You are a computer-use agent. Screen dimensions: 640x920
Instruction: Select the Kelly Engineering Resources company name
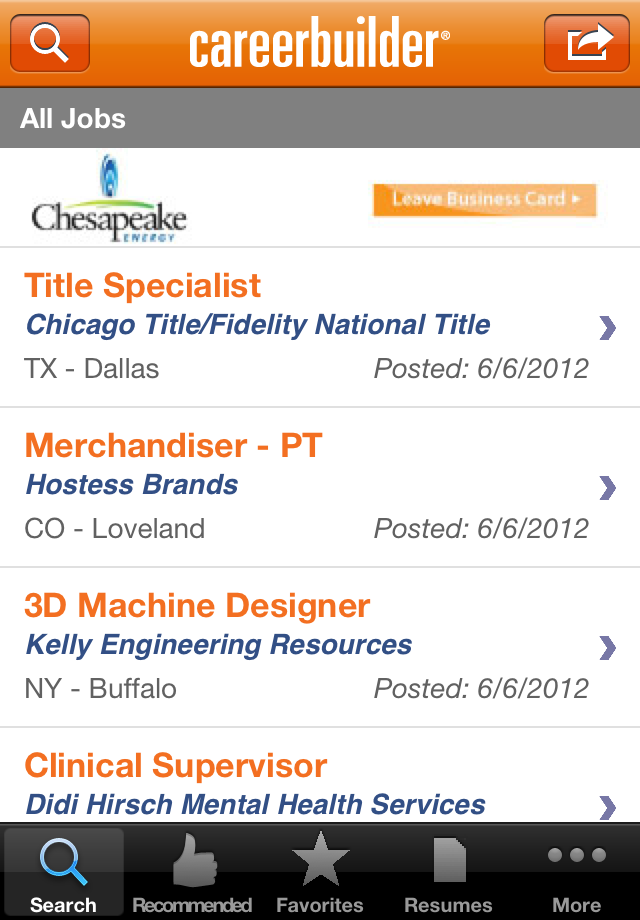click(219, 645)
